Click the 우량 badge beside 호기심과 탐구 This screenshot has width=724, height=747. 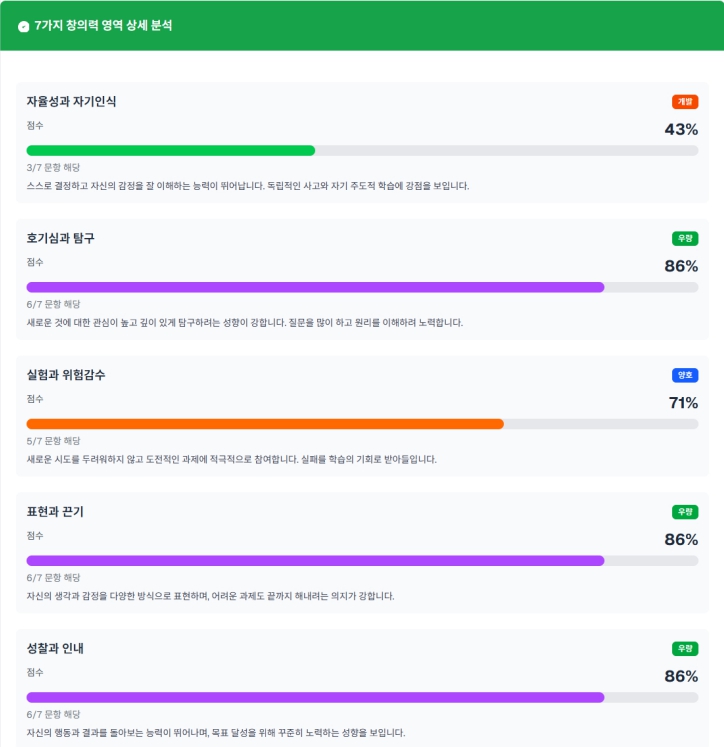click(x=685, y=239)
